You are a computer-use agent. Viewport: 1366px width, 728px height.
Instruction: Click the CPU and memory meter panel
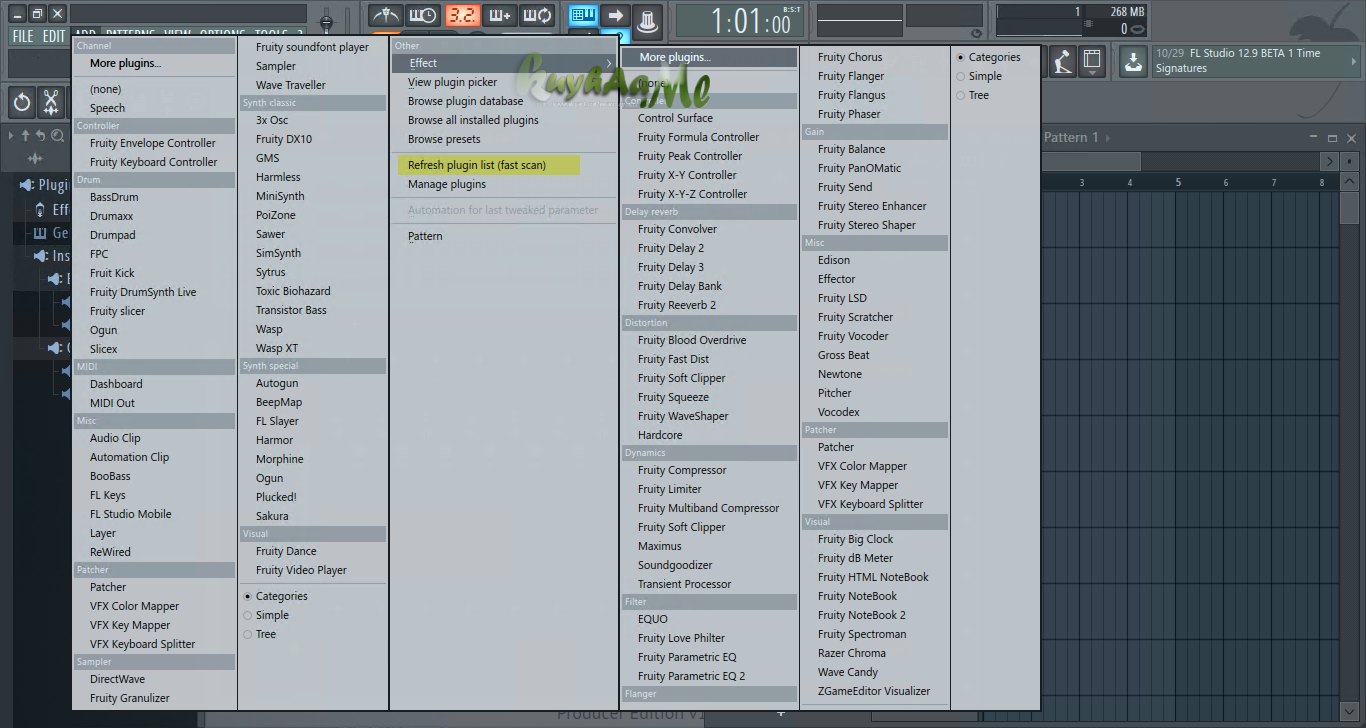(1071, 20)
